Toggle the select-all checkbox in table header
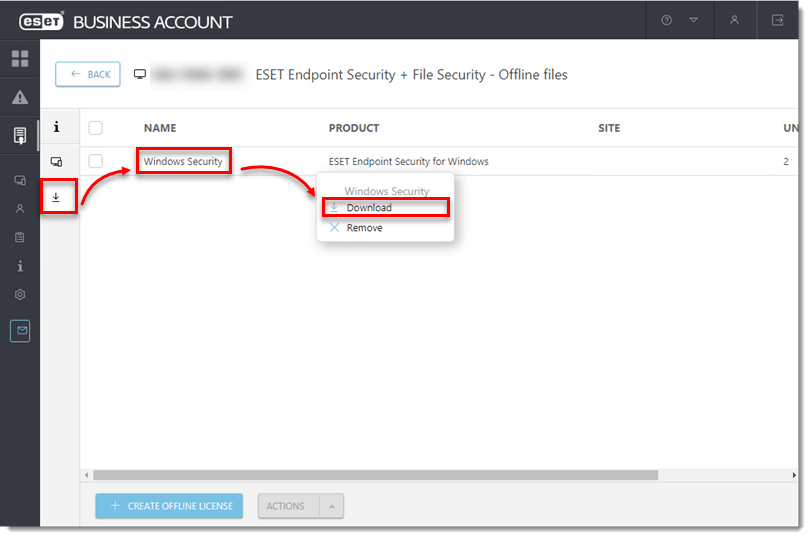 [96, 128]
